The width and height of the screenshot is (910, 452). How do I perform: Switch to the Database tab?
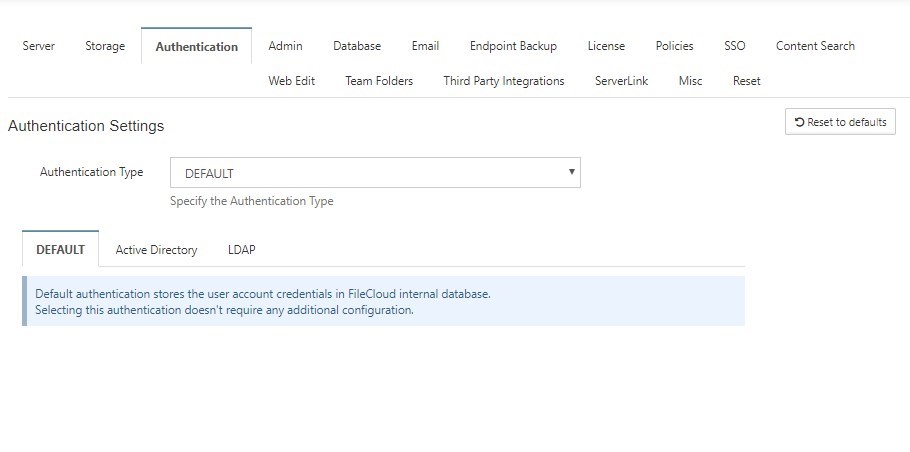pyautogui.click(x=357, y=46)
